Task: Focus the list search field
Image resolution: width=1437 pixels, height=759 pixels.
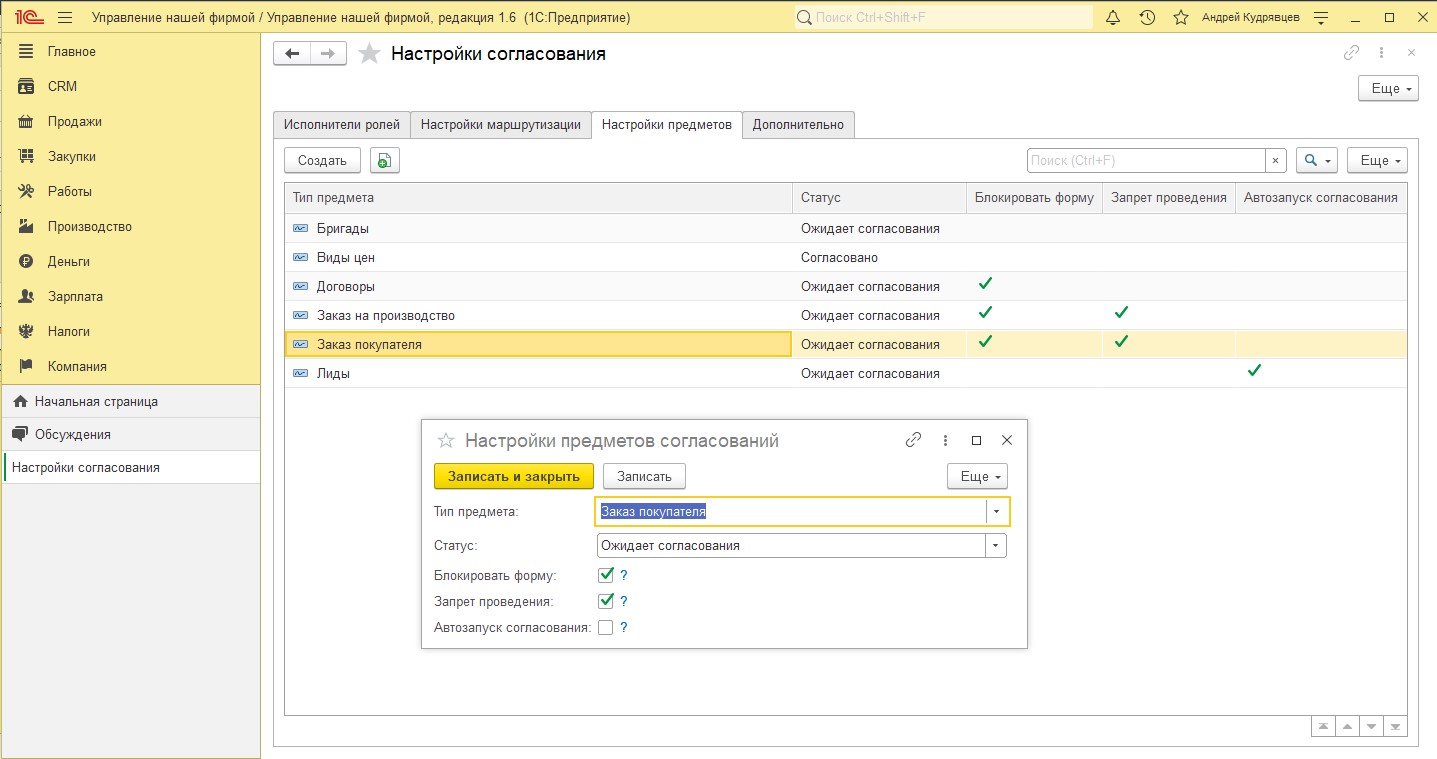Action: click(1146, 160)
